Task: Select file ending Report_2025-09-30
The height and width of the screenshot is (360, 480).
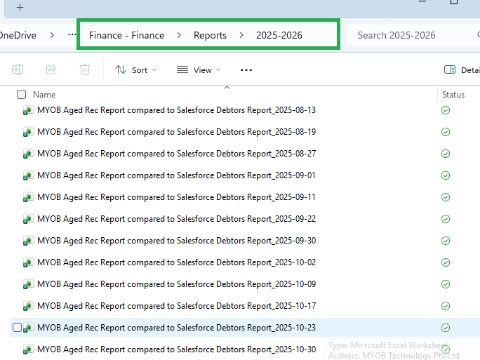Action: 176,241
